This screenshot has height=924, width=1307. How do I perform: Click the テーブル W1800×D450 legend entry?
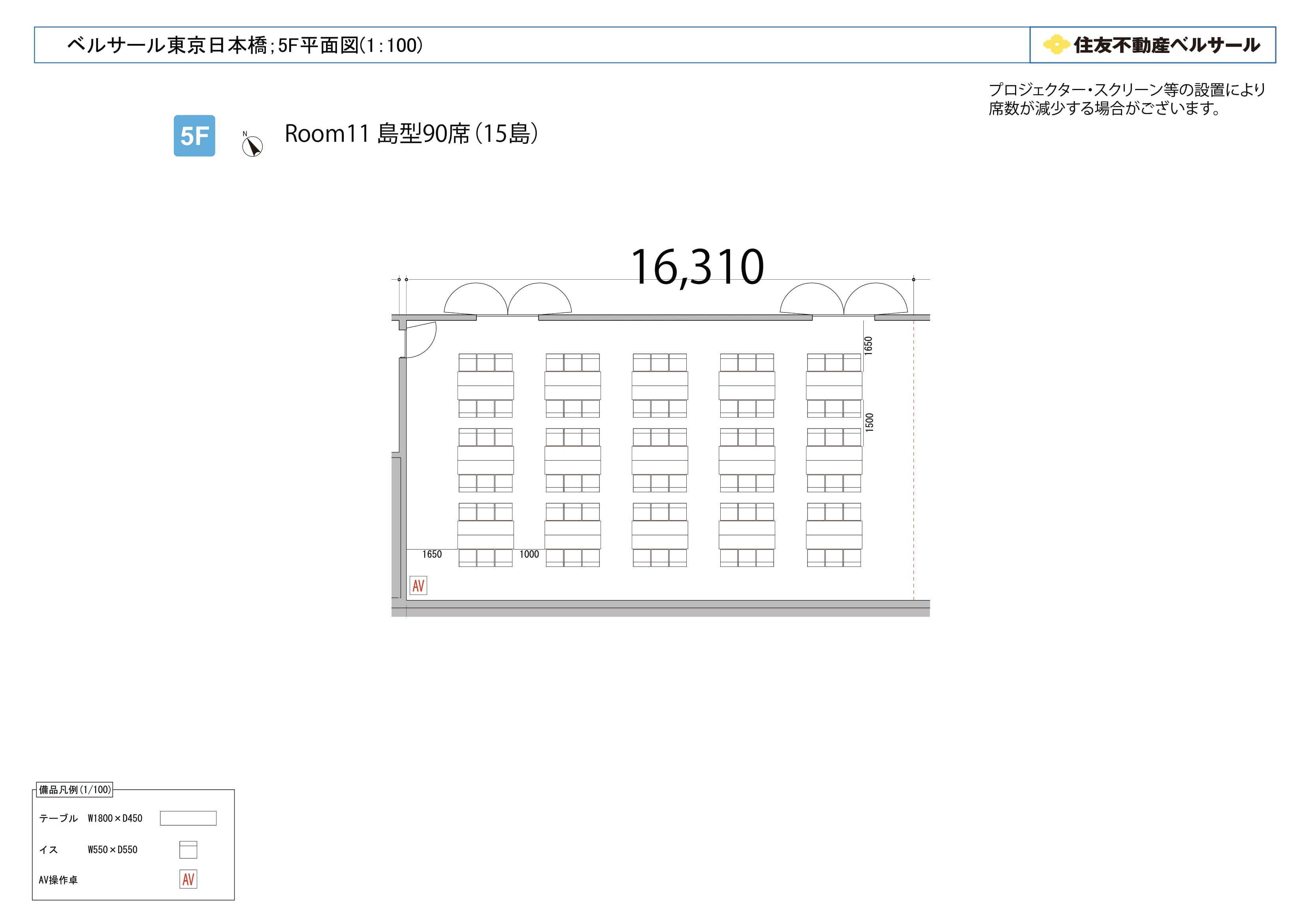click(90, 818)
